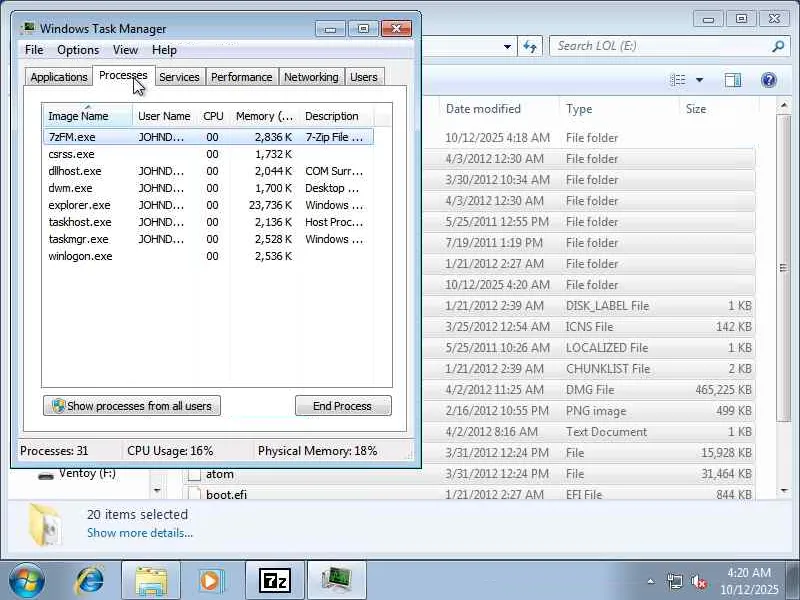
Task: Click Show processes from all users
Action: point(132,406)
